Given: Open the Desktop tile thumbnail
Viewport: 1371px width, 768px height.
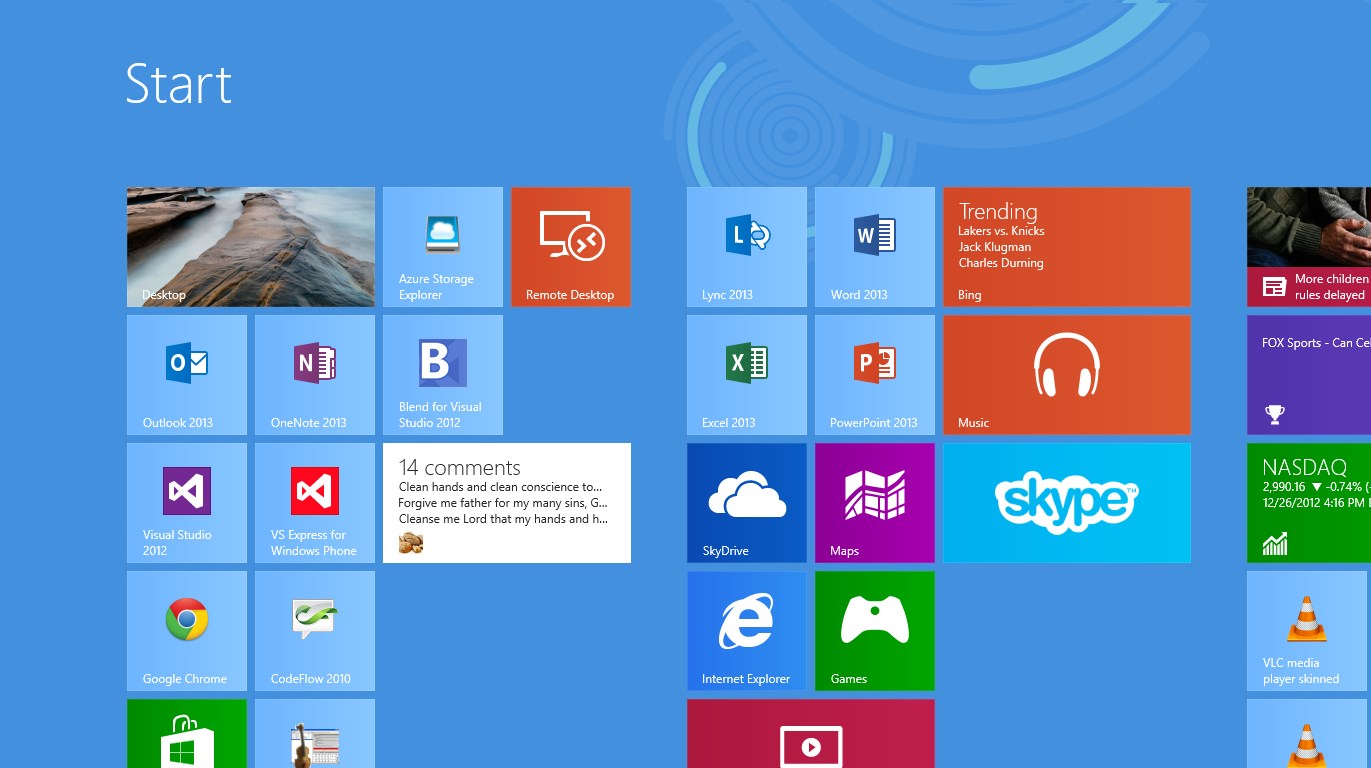Looking at the screenshot, I should (x=251, y=247).
